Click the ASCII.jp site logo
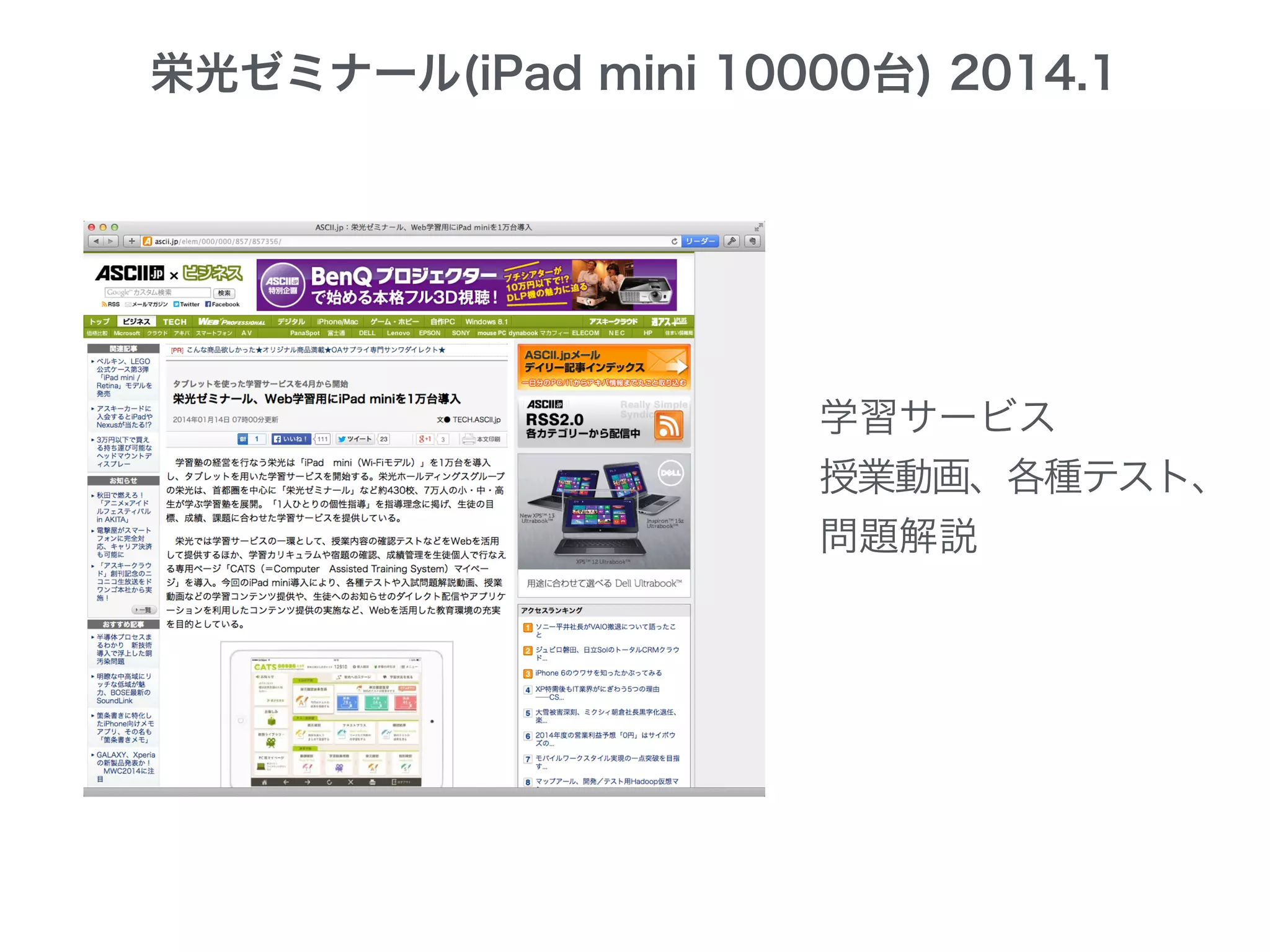This screenshot has height=952, width=1270. (130, 273)
